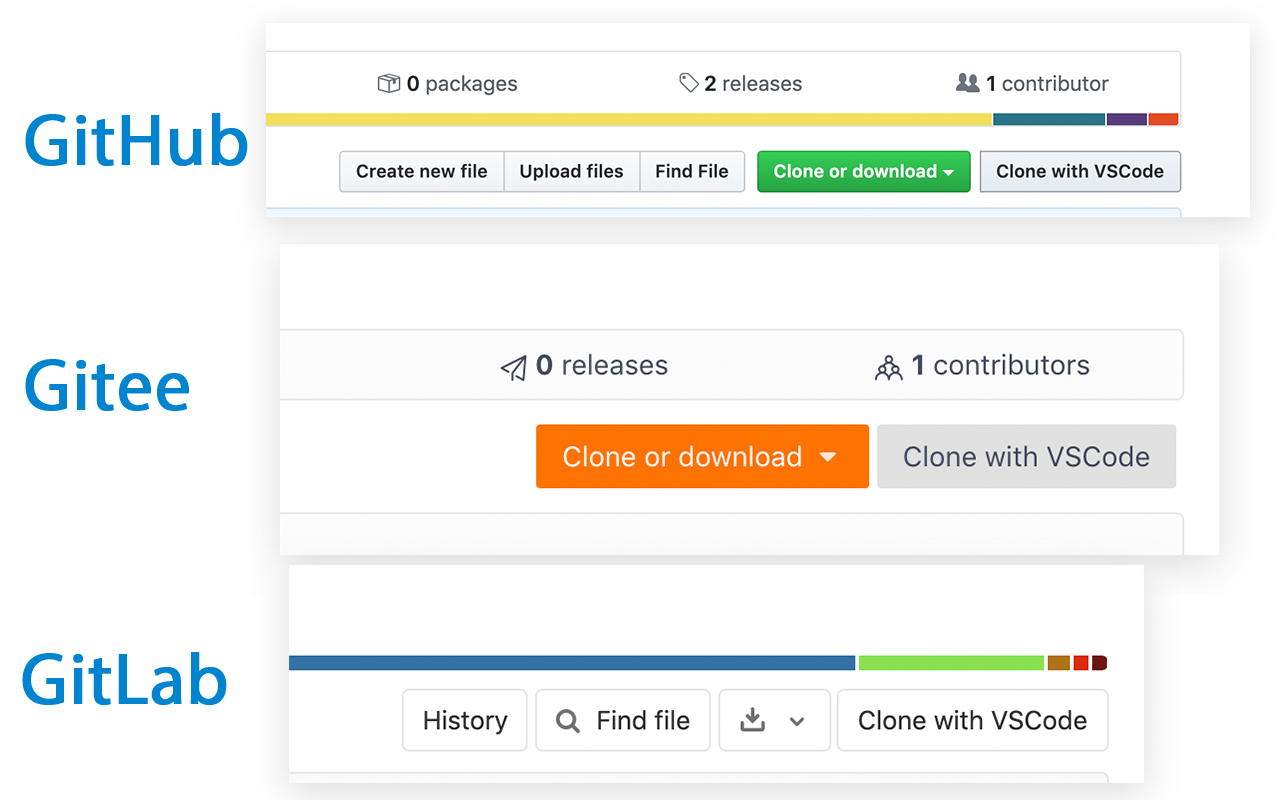Click GitHub Create new file button

click(x=422, y=171)
